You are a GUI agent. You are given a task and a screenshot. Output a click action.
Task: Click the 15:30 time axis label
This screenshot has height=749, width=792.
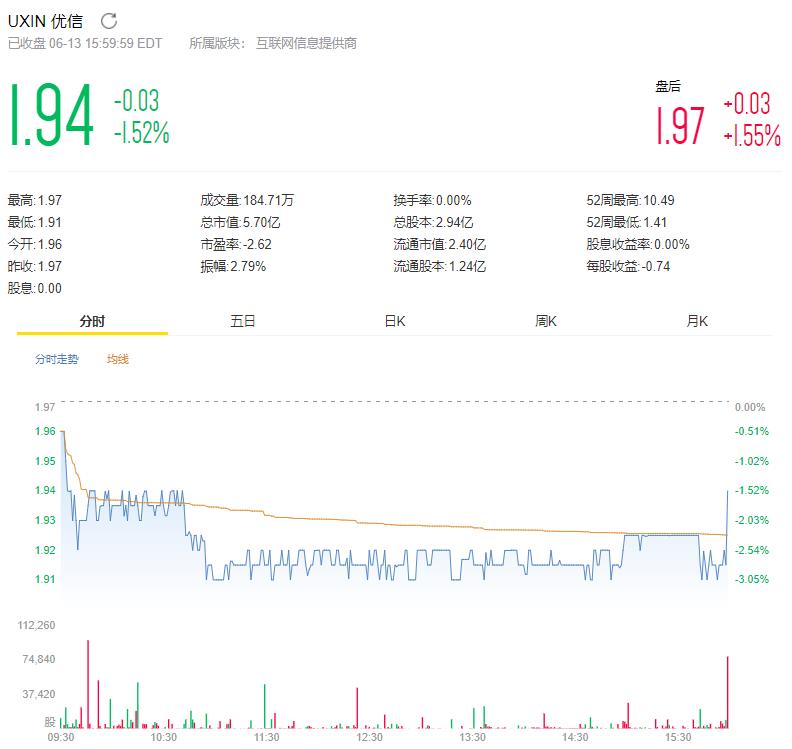[678, 737]
